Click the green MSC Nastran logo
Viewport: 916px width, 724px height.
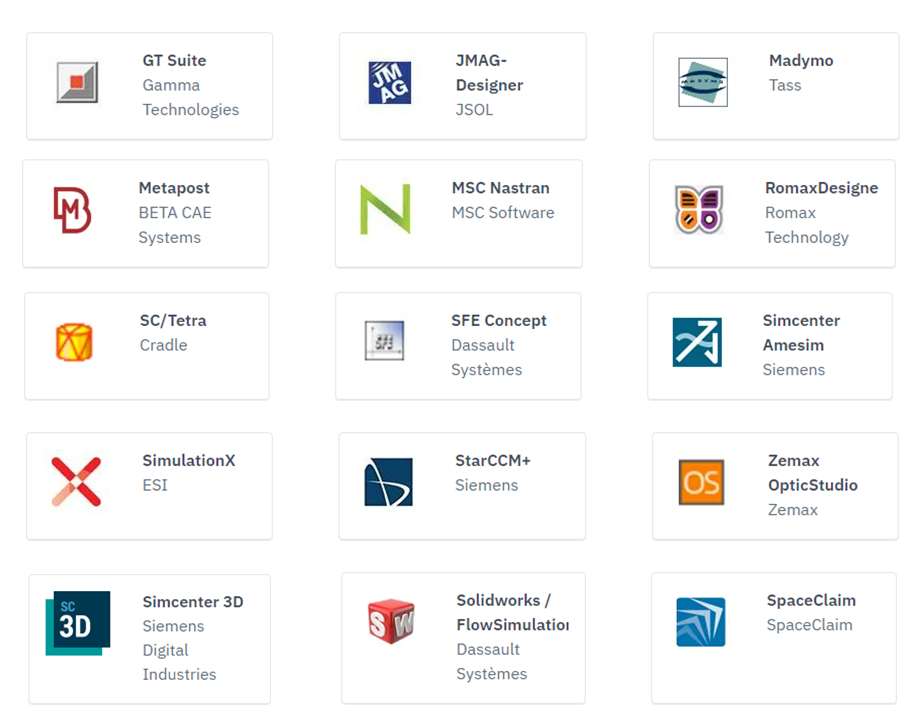(385, 210)
